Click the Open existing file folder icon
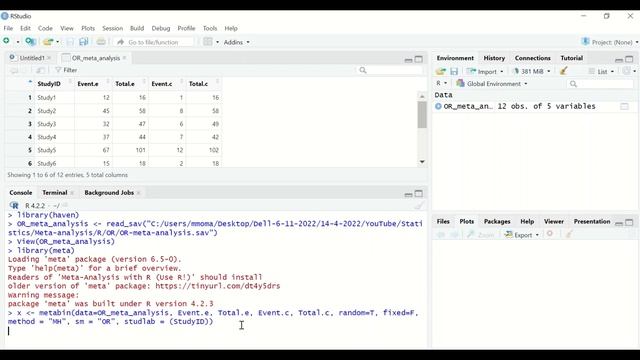The image size is (640, 360). point(48,42)
